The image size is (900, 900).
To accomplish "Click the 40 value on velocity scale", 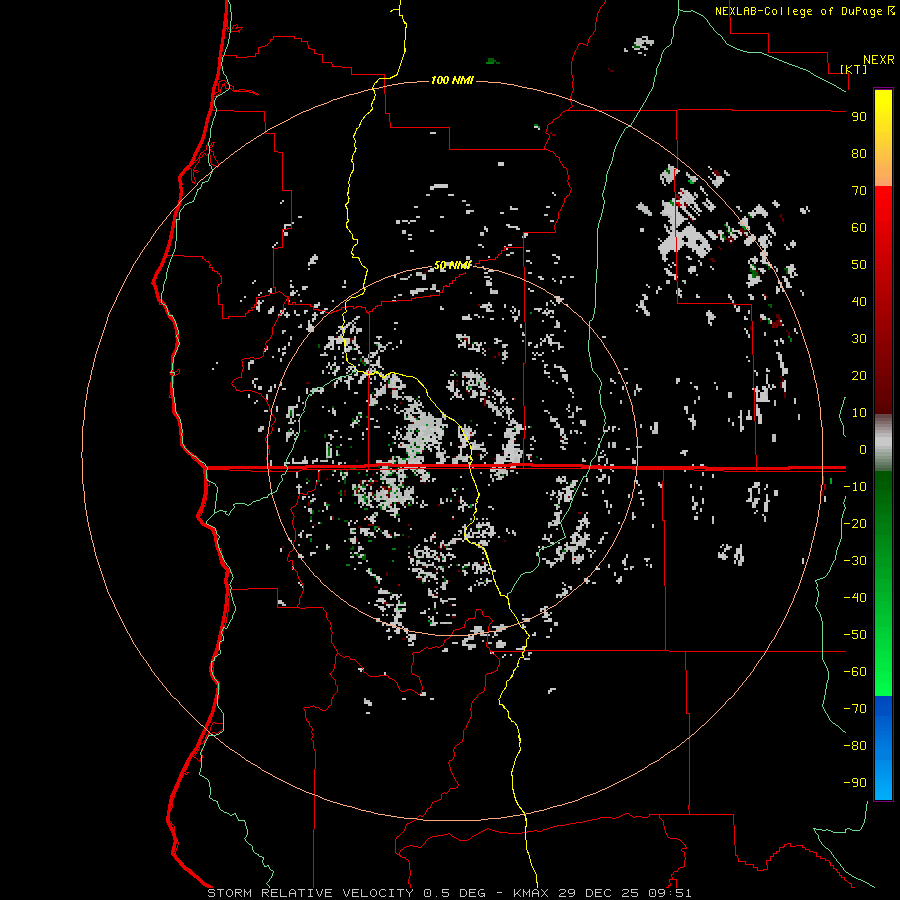I will (859, 301).
